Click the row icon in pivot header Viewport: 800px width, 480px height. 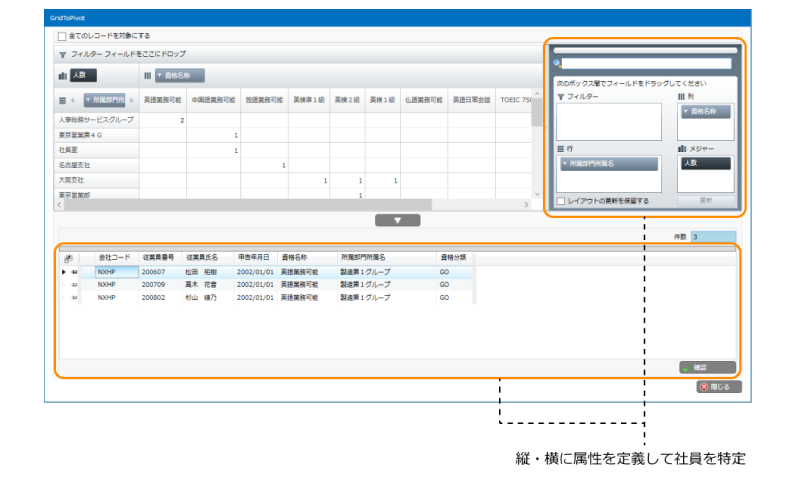click(x=62, y=100)
